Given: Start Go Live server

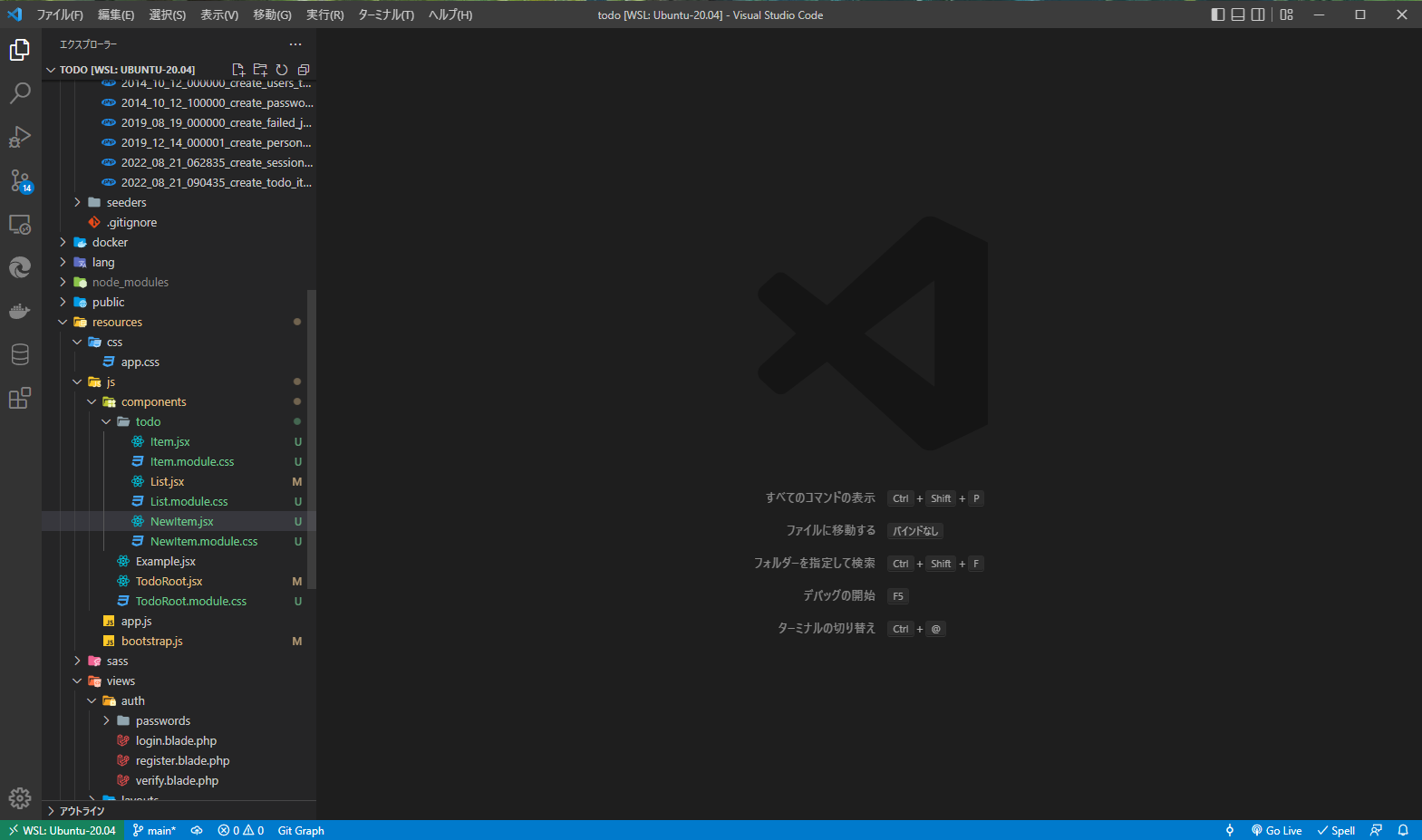Looking at the screenshot, I should (x=1277, y=830).
